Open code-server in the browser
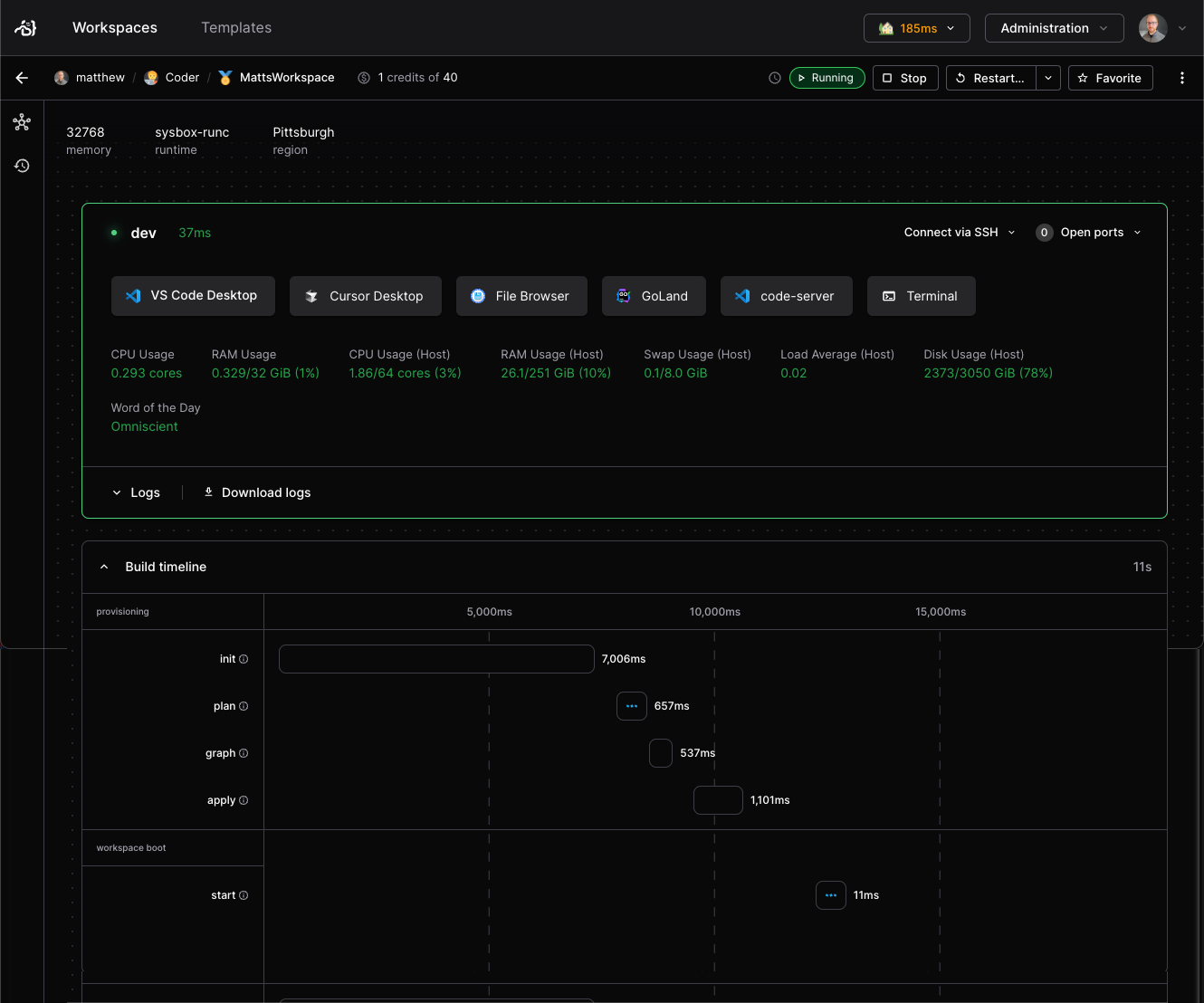Image resolution: width=1204 pixels, height=1003 pixels. pos(786,296)
